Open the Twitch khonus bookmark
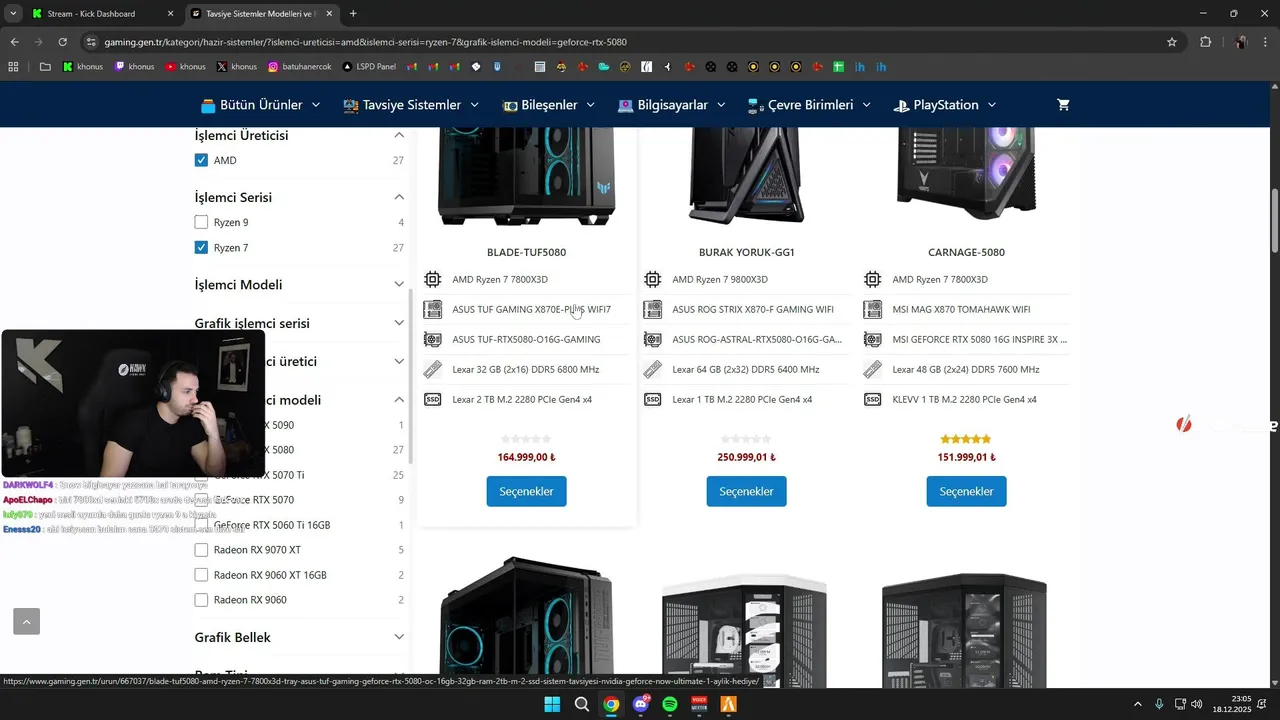The height and width of the screenshot is (720, 1280). (135, 67)
